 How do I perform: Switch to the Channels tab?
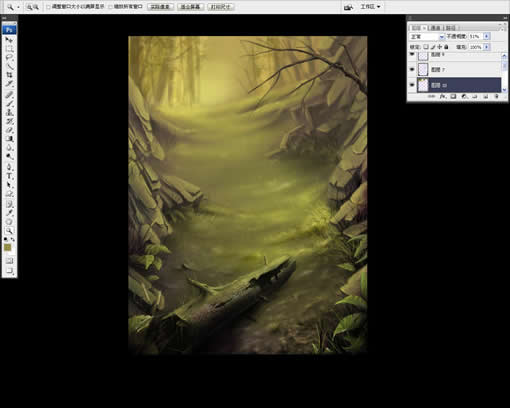pyautogui.click(x=435, y=28)
